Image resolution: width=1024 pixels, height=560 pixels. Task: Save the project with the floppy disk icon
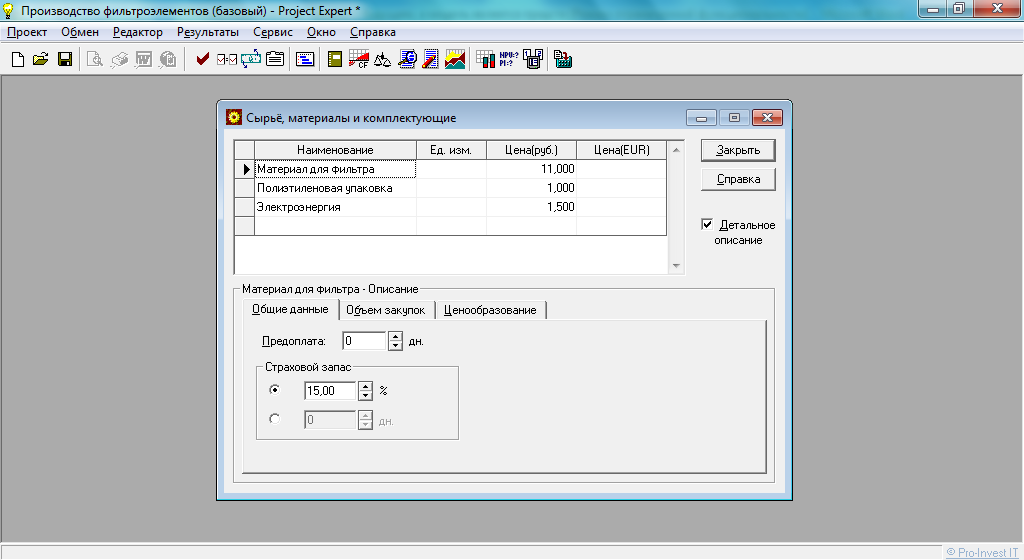click(65, 59)
